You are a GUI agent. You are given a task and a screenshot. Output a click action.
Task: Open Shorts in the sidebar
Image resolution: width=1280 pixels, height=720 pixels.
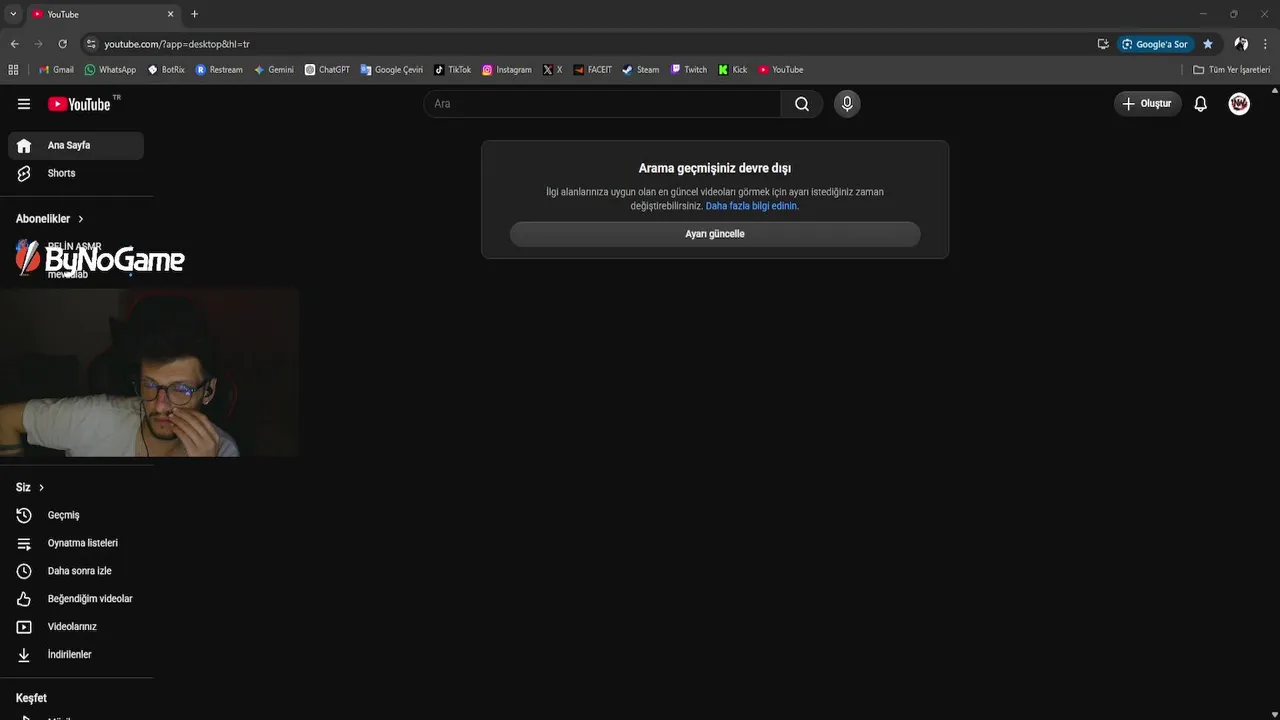click(x=76, y=174)
